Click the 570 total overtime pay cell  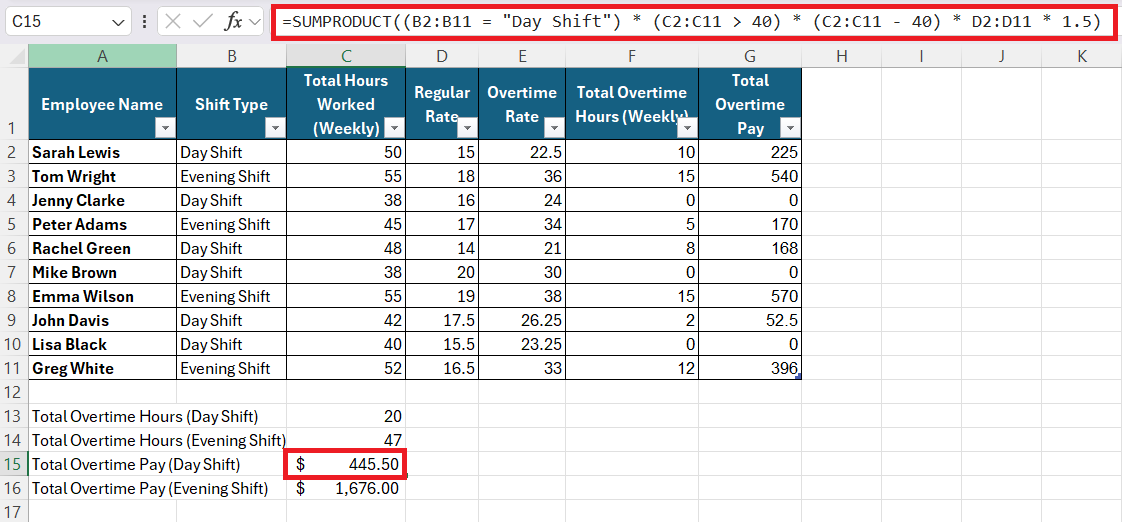[750, 296]
